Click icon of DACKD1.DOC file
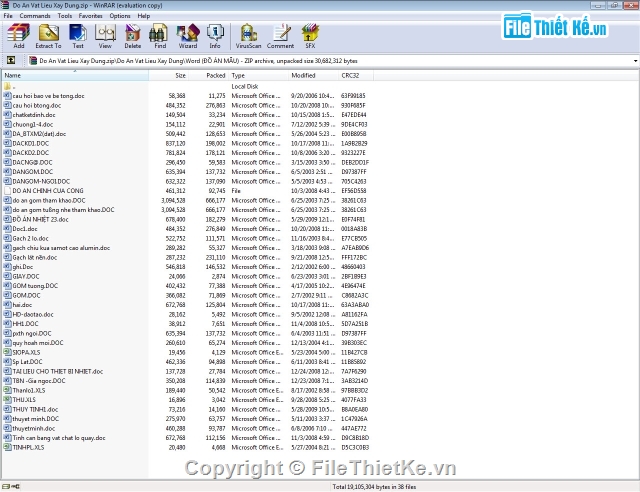This screenshot has height=492, width=640. pyautogui.click(x=7, y=143)
